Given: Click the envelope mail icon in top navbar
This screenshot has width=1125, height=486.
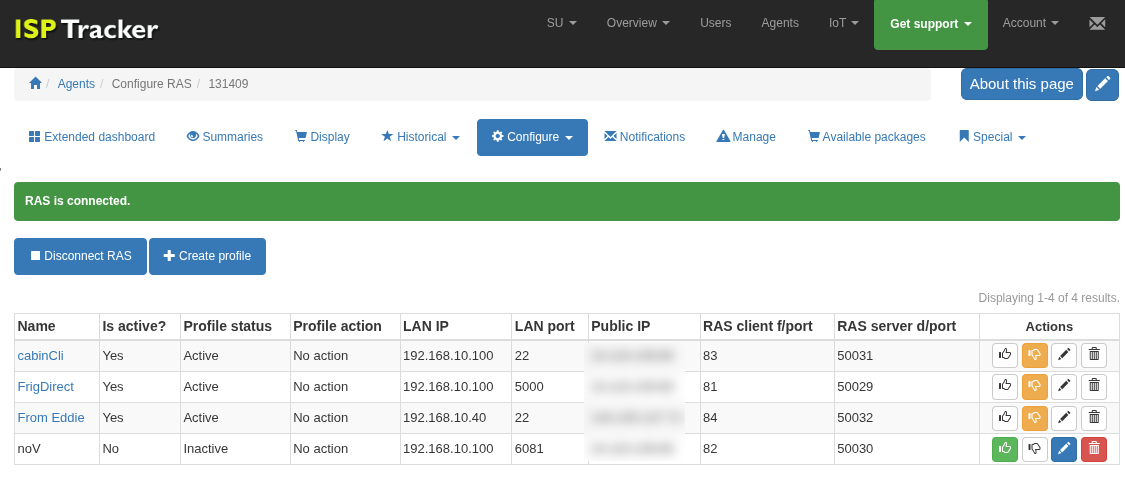Looking at the screenshot, I should pos(1097,23).
